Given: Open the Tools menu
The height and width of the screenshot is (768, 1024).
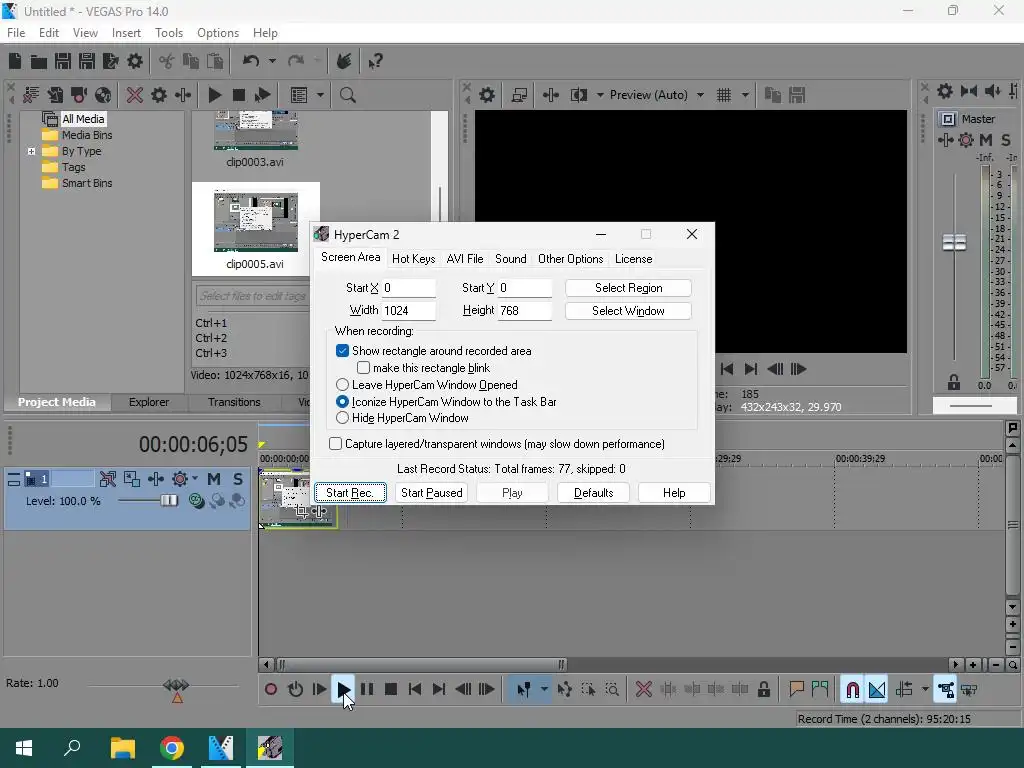Looking at the screenshot, I should [x=168, y=33].
